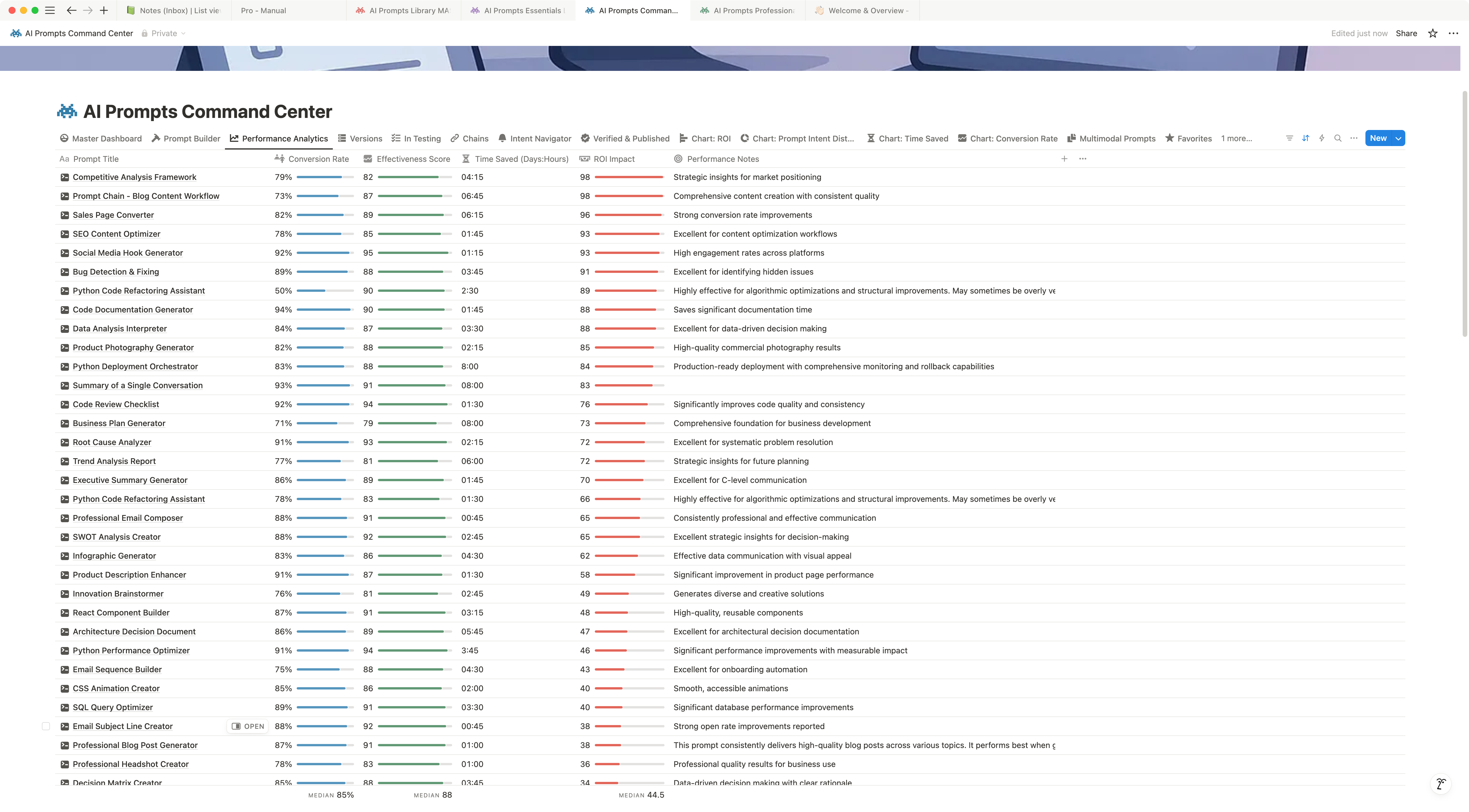Open the Bug Detection & Fixing page
Image resolution: width=1469 pixels, height=812 pixels.
116,271
